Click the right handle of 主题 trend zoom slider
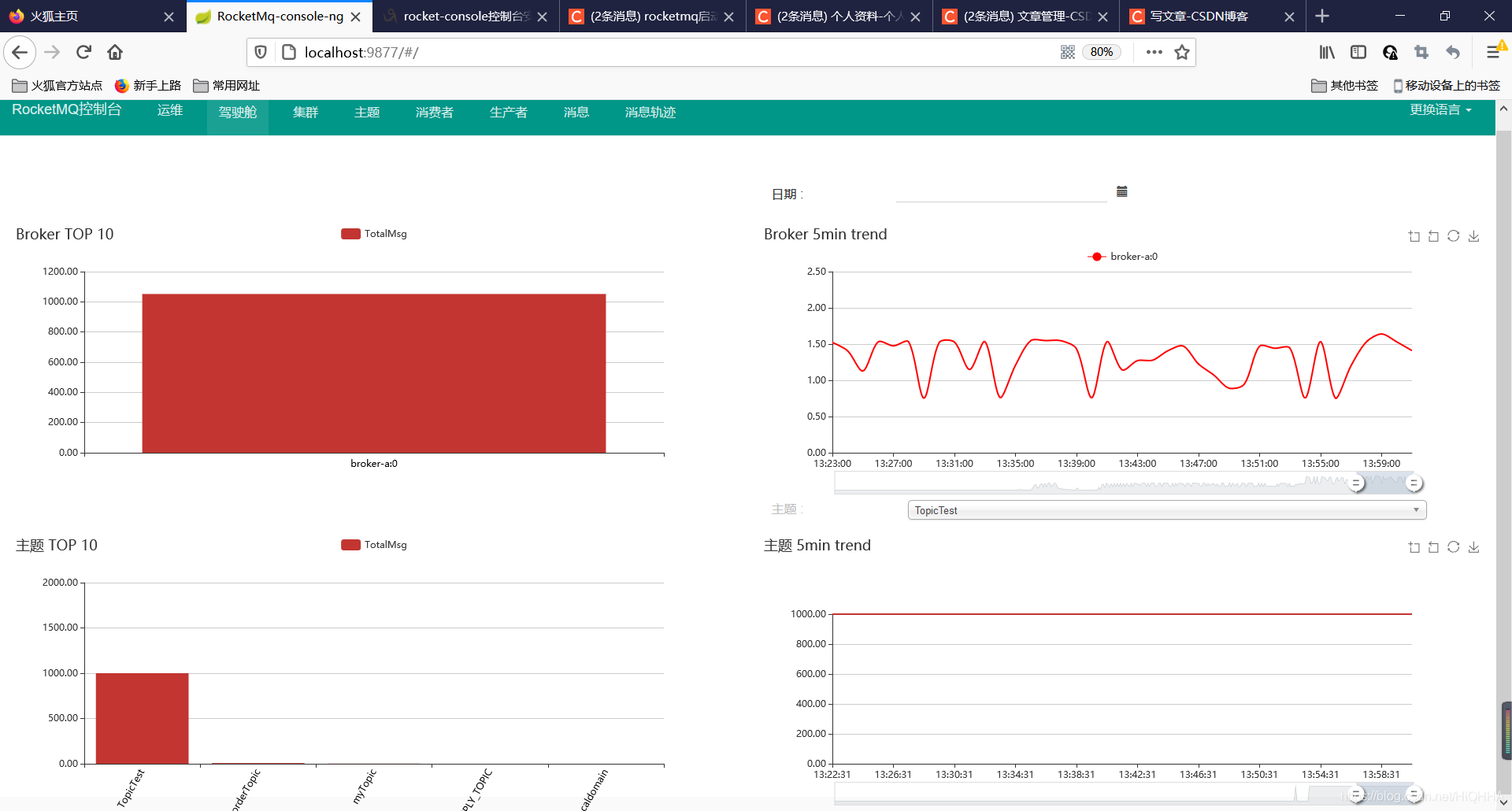This screenshot has width=1512, height=811. [1414, 794]
